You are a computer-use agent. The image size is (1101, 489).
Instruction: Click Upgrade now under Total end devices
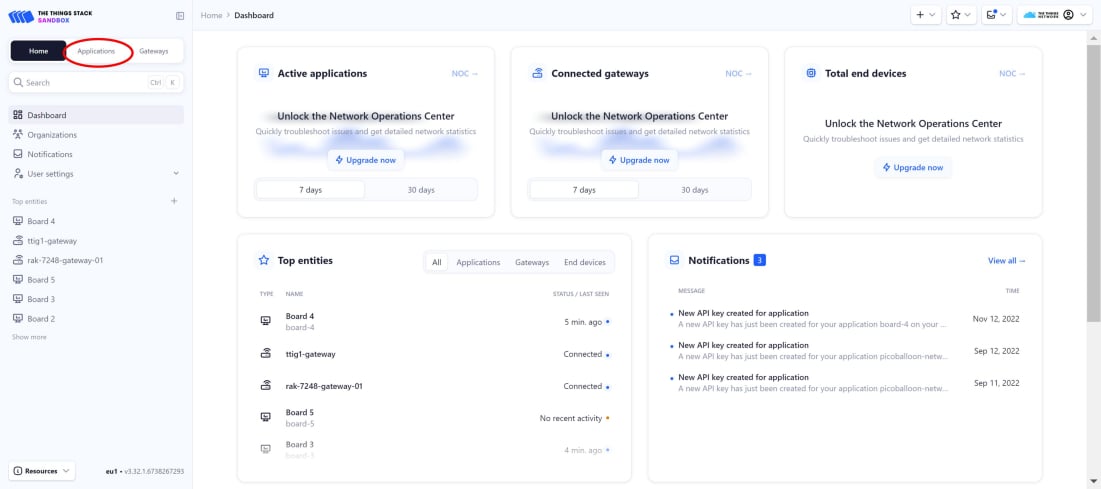click(913, 168)
